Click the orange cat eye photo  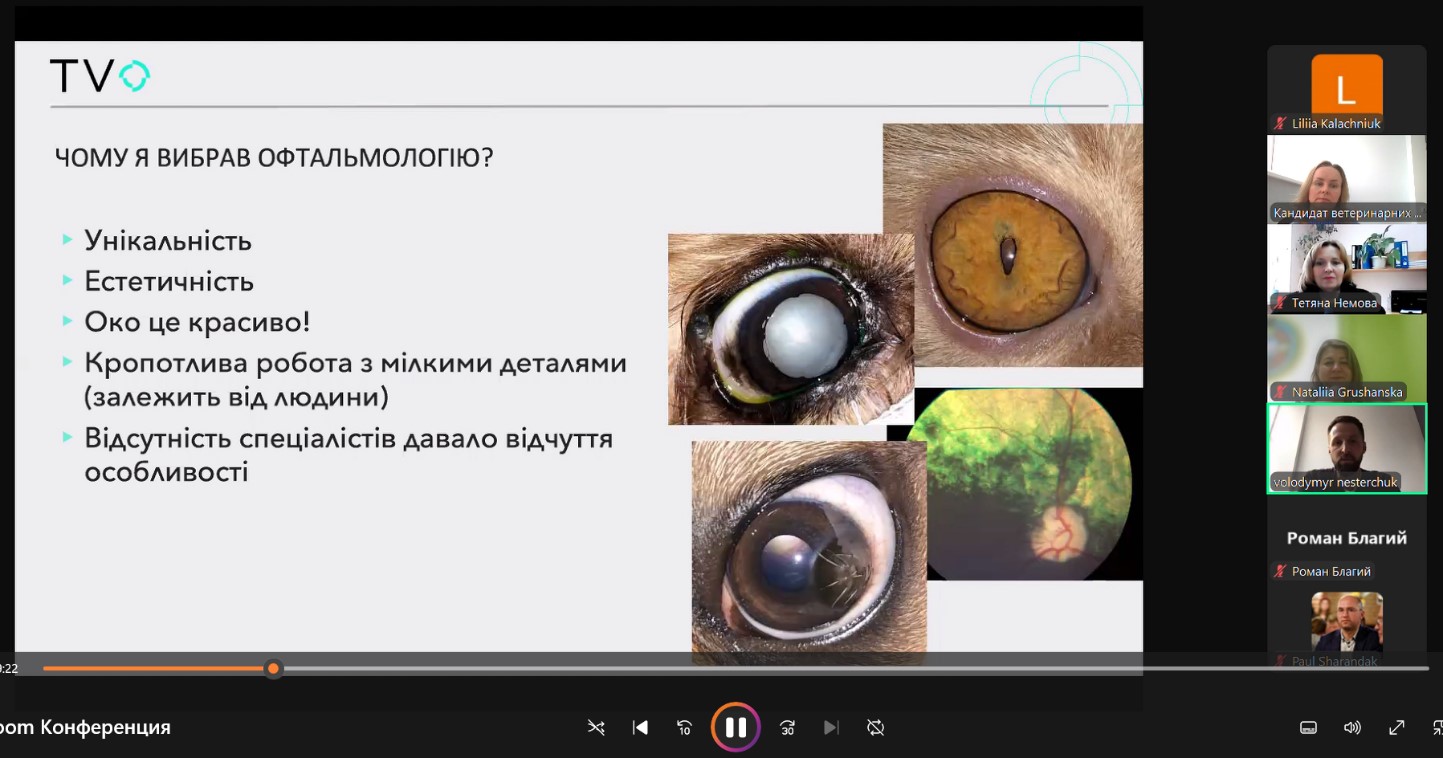tap(1013, 246)
